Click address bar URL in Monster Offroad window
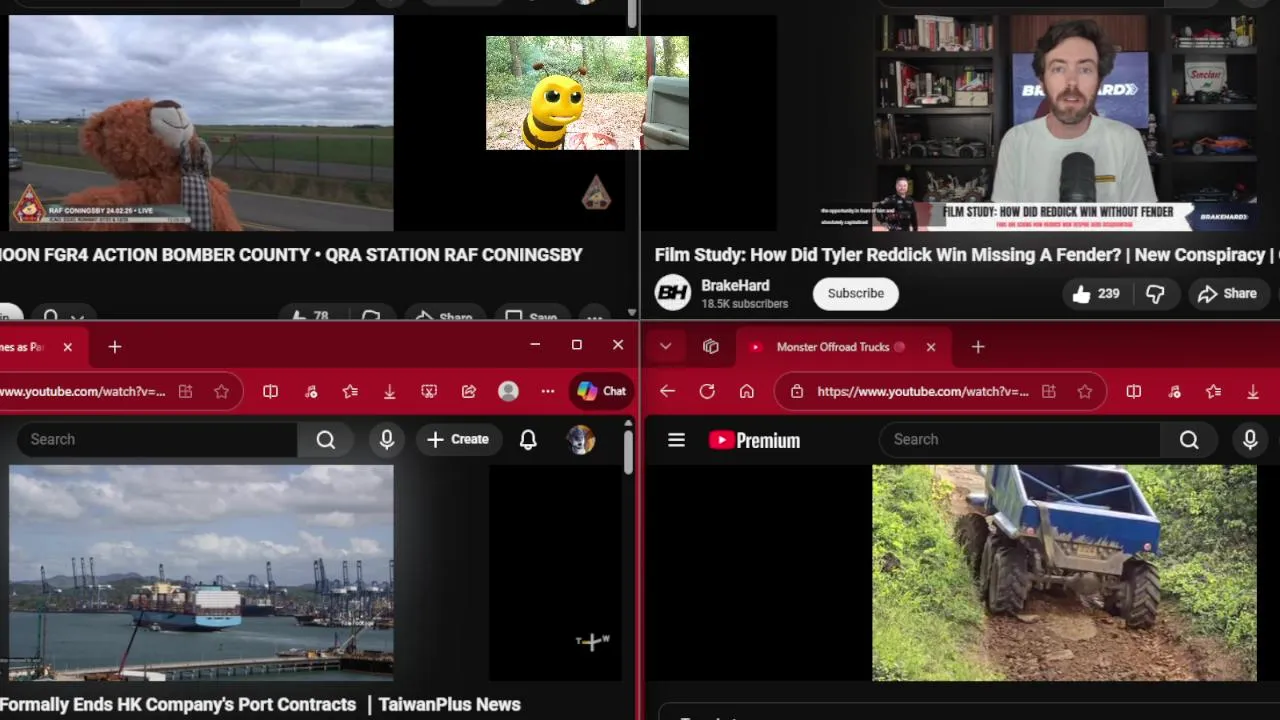This screenshot has width=1280, height=720. pyautogui.click(x=922, y=392)
